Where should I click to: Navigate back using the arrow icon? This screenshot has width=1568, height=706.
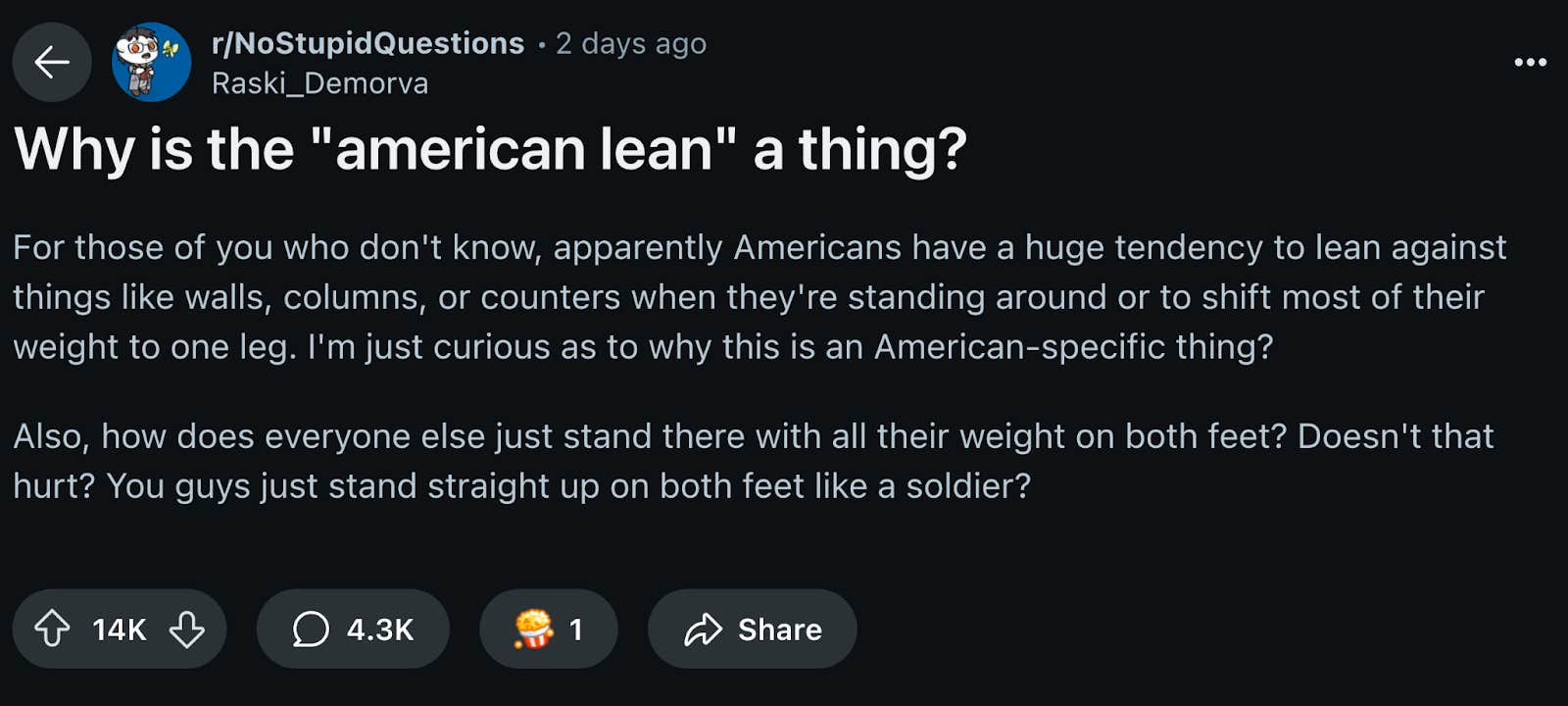[51, 62]
